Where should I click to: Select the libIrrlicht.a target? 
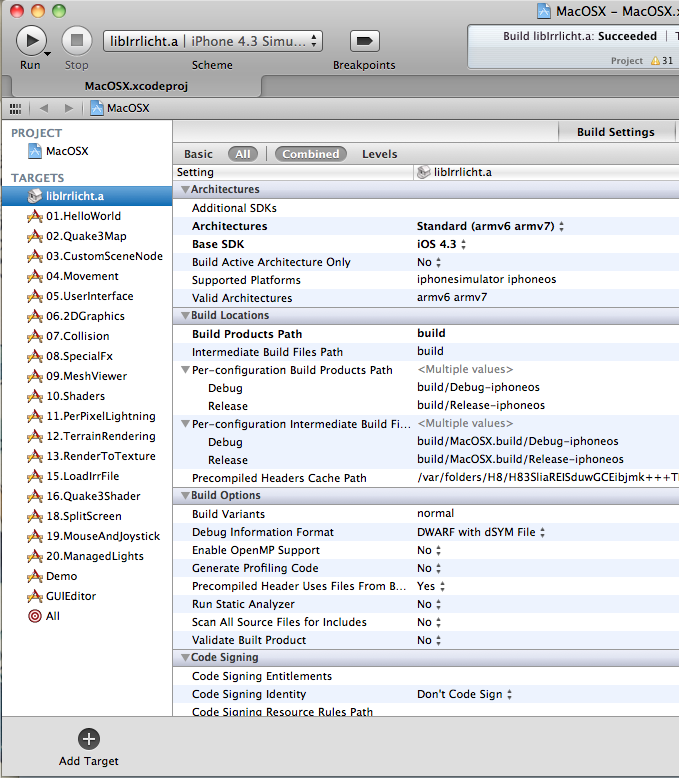click(87, 196)
